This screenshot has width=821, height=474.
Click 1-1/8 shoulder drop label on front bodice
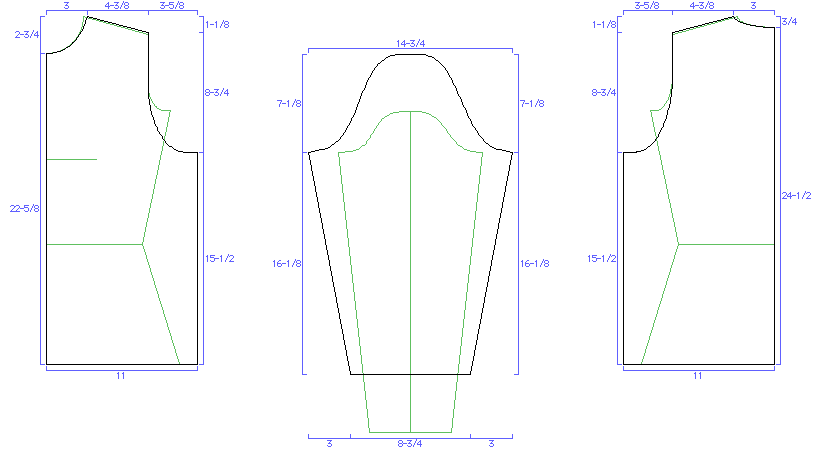click(x=217, y=25)
